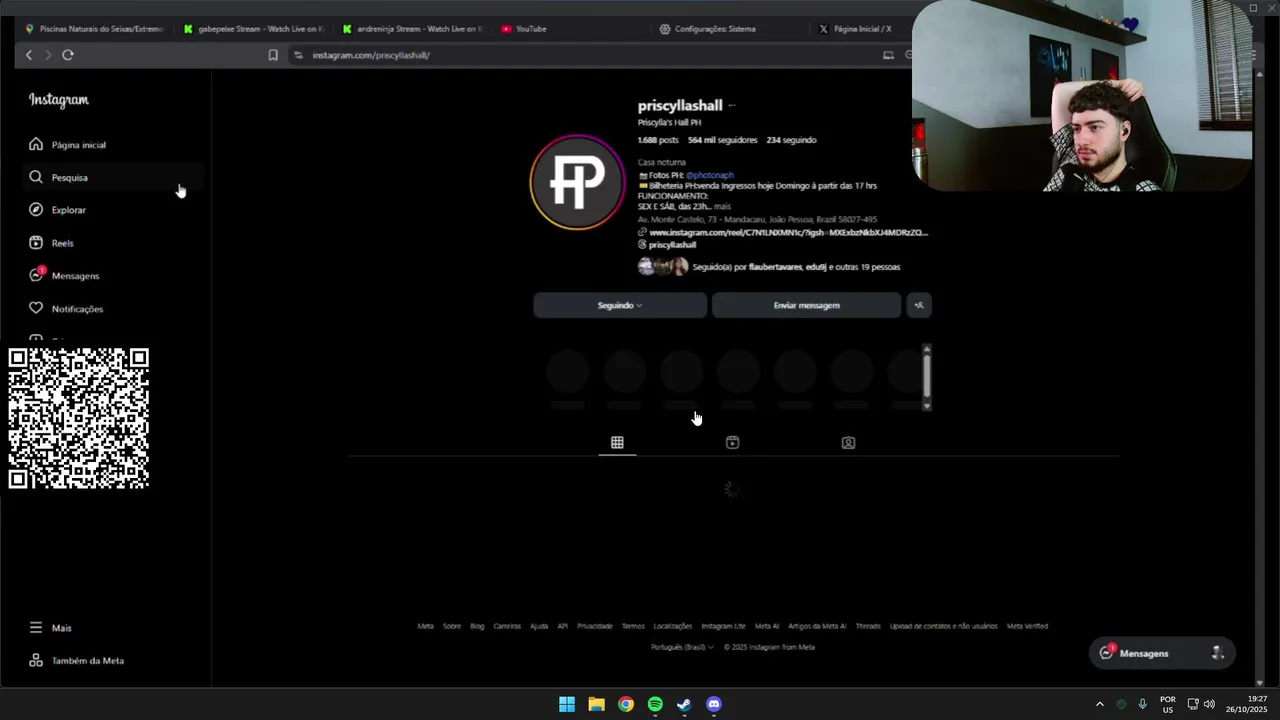Show the 564 mil seguidores list
Viewport: 1280px width, 720px height.
[722, 140]
